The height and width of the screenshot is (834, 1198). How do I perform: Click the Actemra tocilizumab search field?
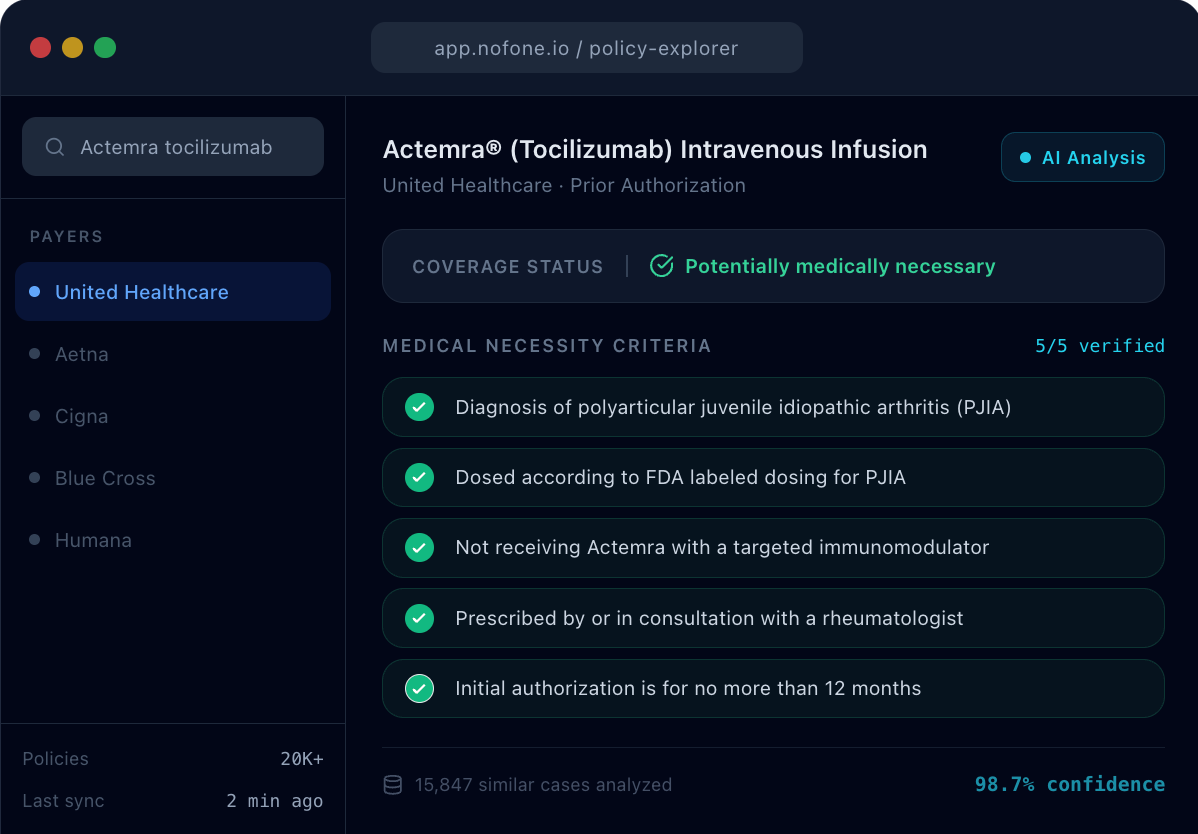173,147
